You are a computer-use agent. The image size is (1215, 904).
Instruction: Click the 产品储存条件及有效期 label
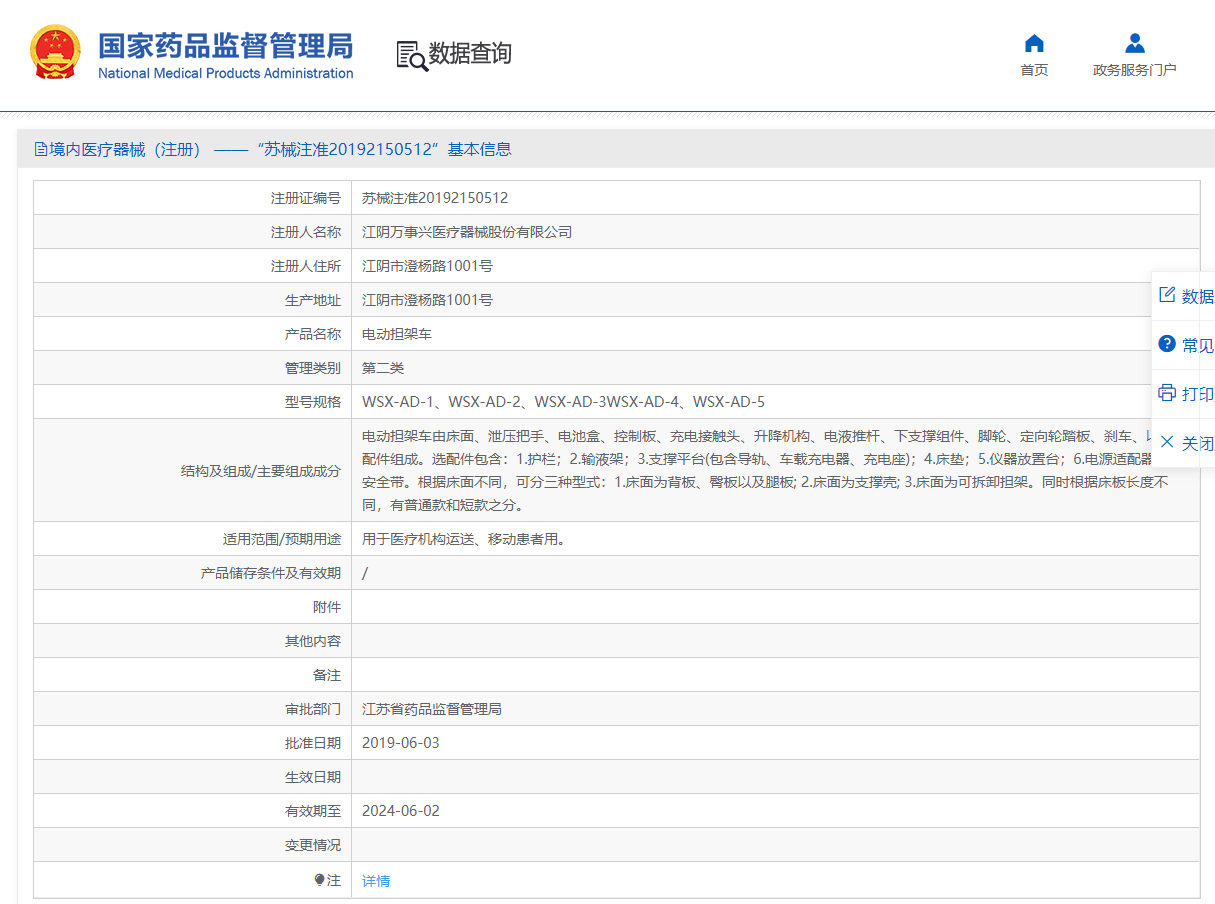tap(271, 573)
